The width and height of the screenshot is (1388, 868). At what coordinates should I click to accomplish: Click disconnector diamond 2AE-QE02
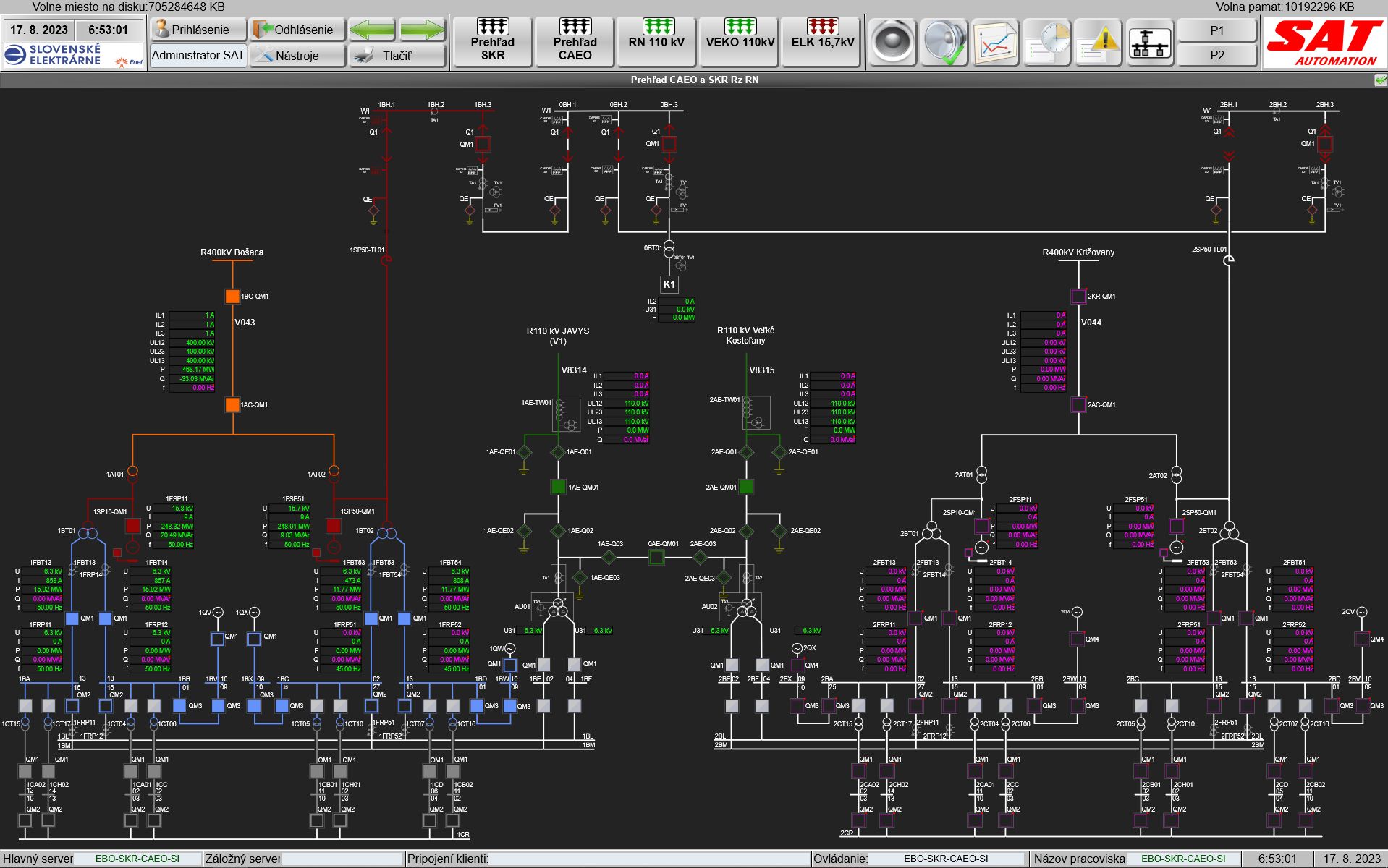[779, 531]
